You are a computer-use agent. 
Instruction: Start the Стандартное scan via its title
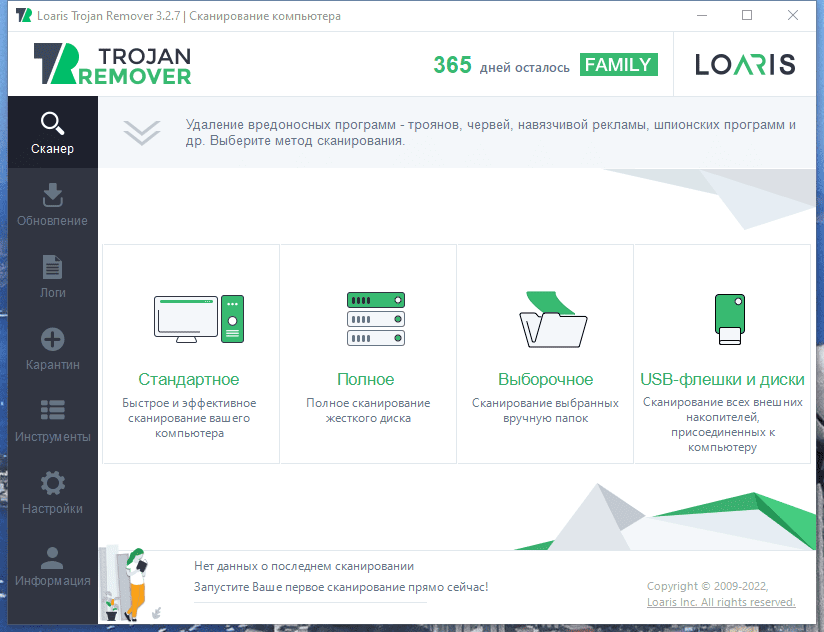189,380
